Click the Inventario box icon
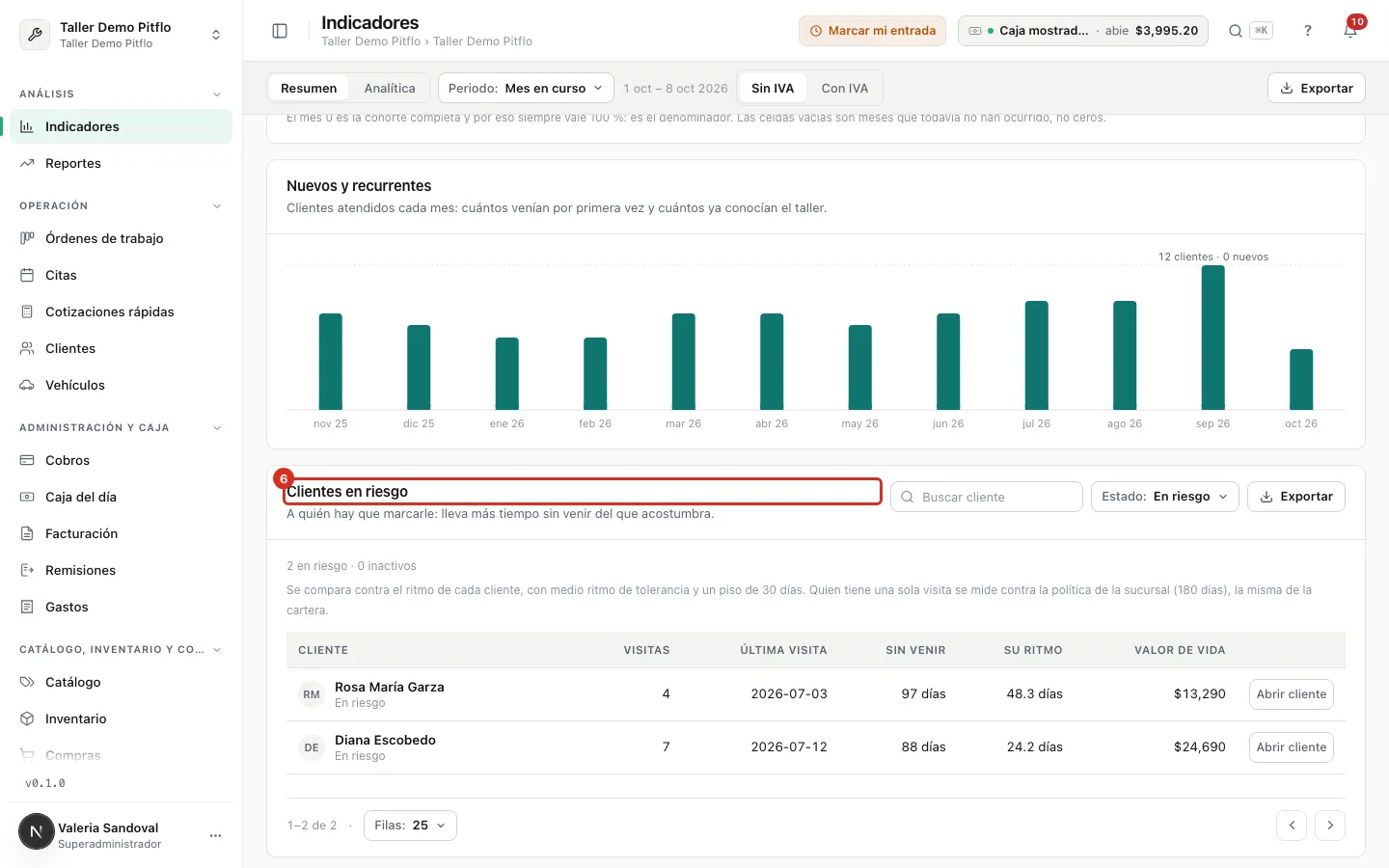This screenshot has height=868, width=1389. 27,719
